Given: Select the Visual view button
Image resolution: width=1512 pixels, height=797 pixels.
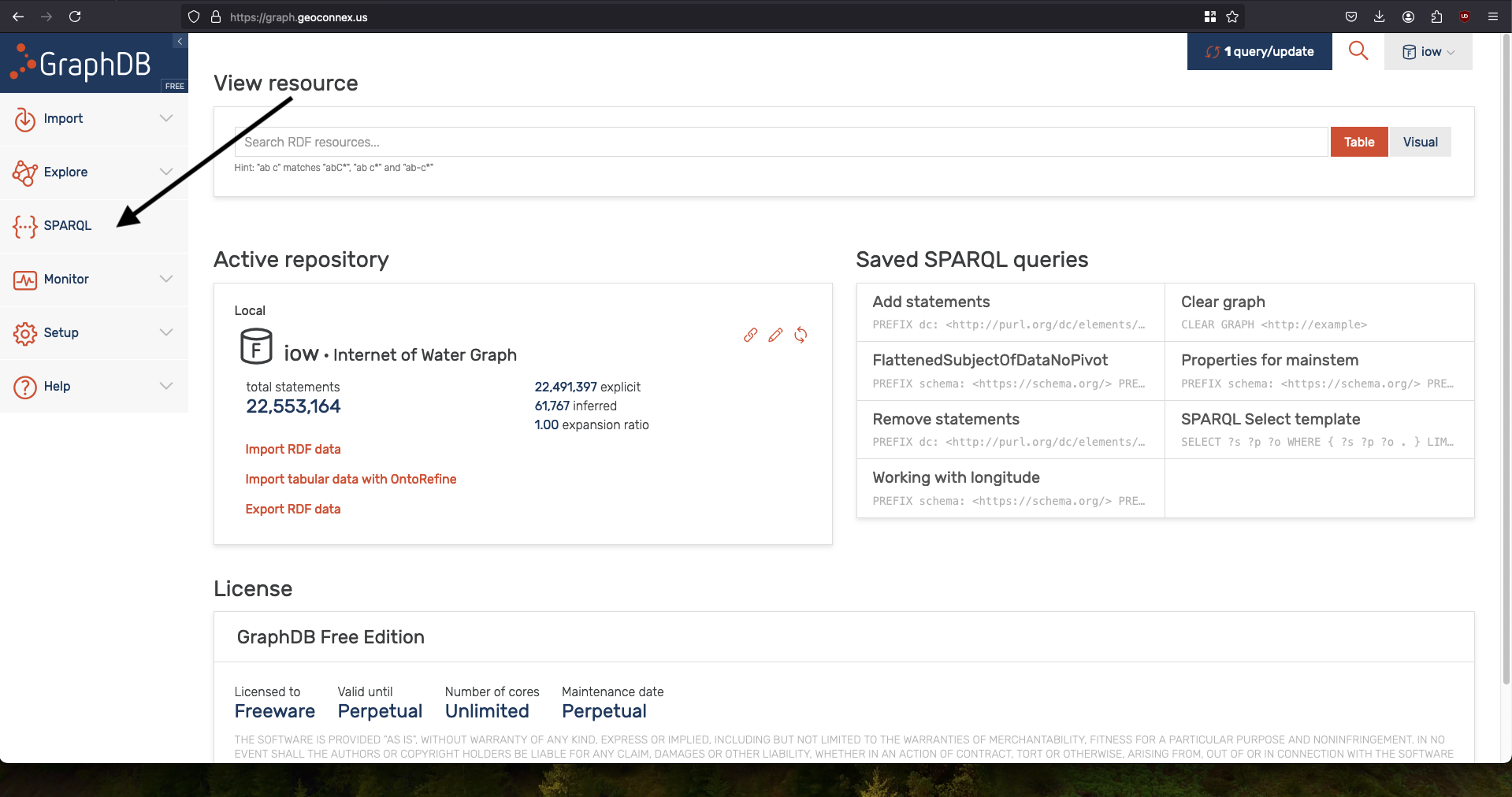Looking at the screenshot, I should click(1420, 142).
